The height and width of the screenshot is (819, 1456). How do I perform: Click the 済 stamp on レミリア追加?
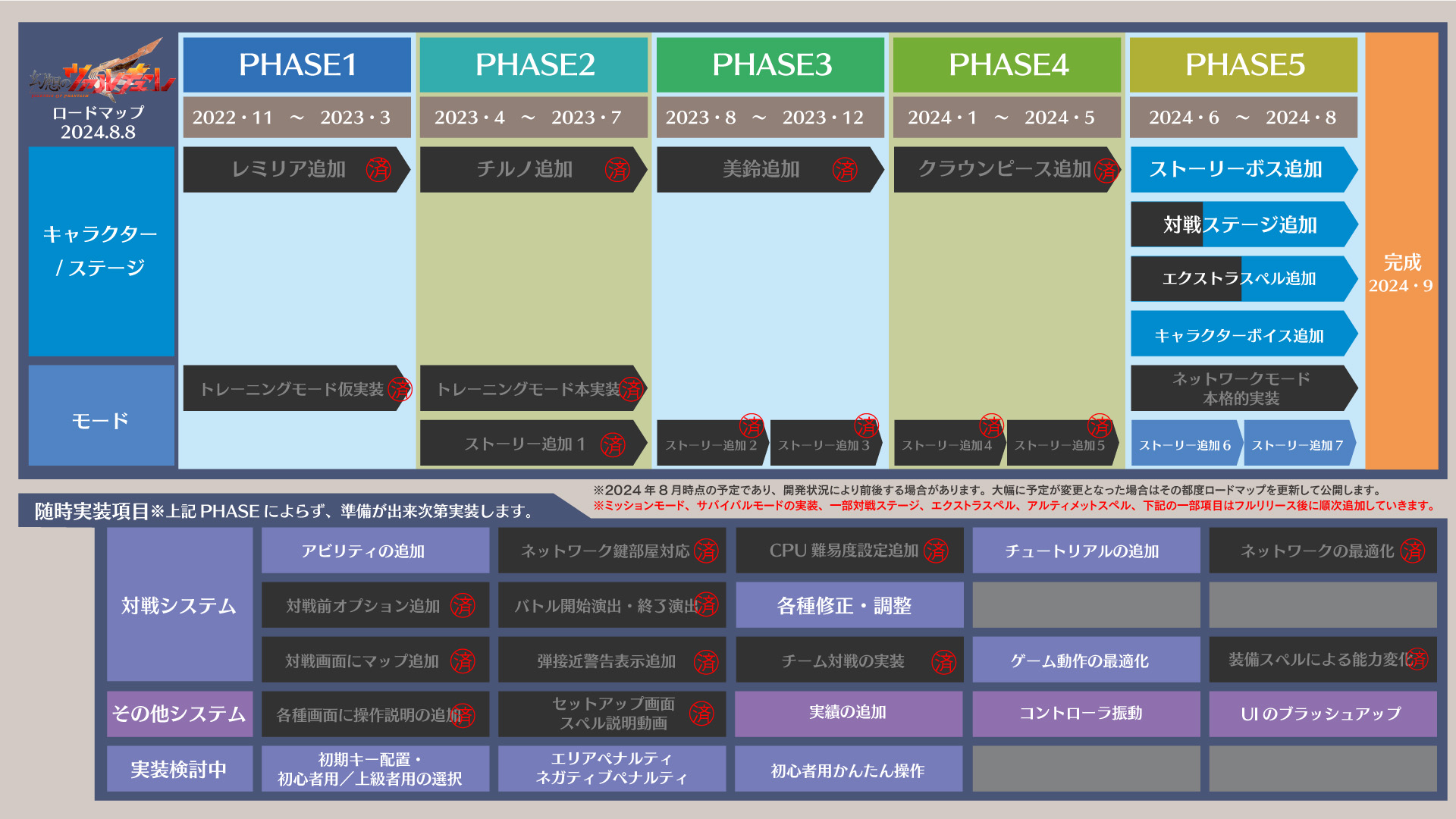point(378,169)
